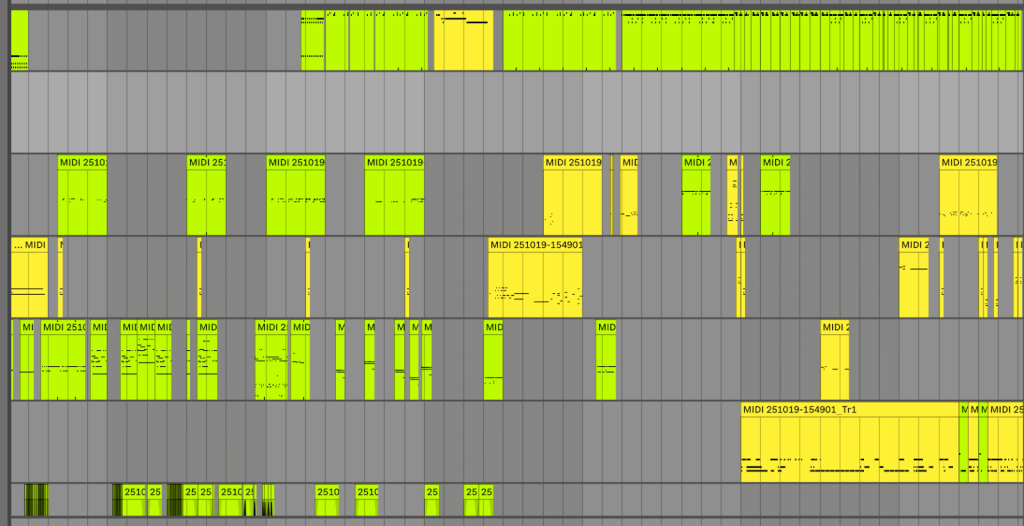Select second green clip on third track
This screenshot has width=1024, height=526.
click(x=206, y=195)
